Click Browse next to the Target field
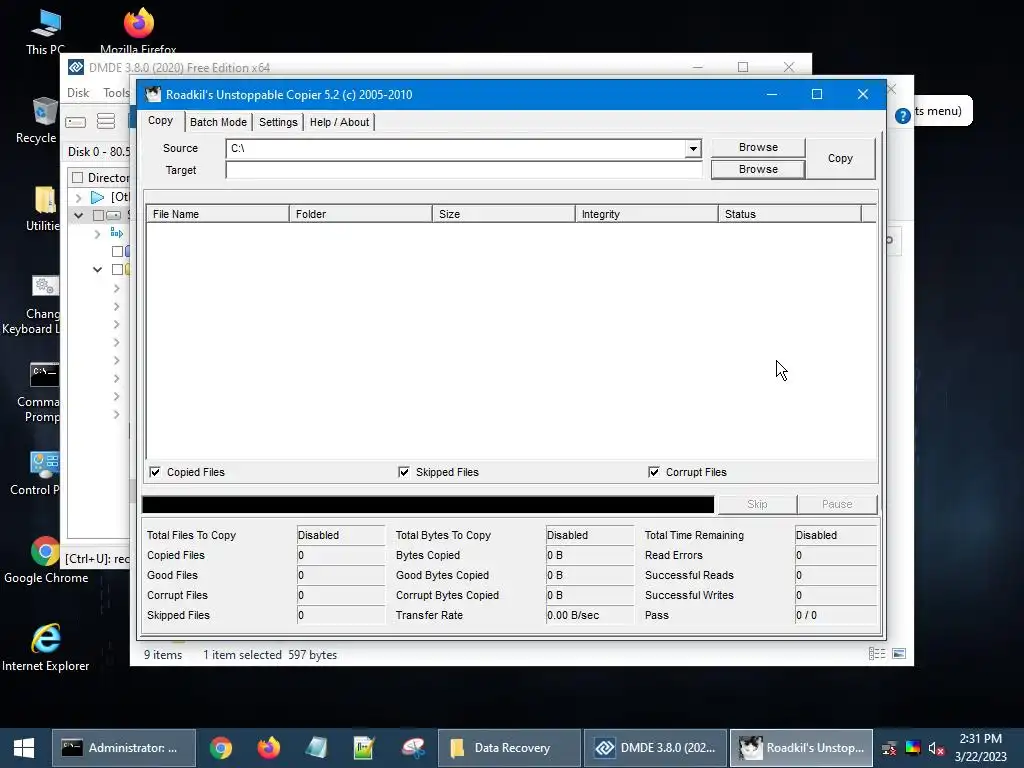 [758, 169]
